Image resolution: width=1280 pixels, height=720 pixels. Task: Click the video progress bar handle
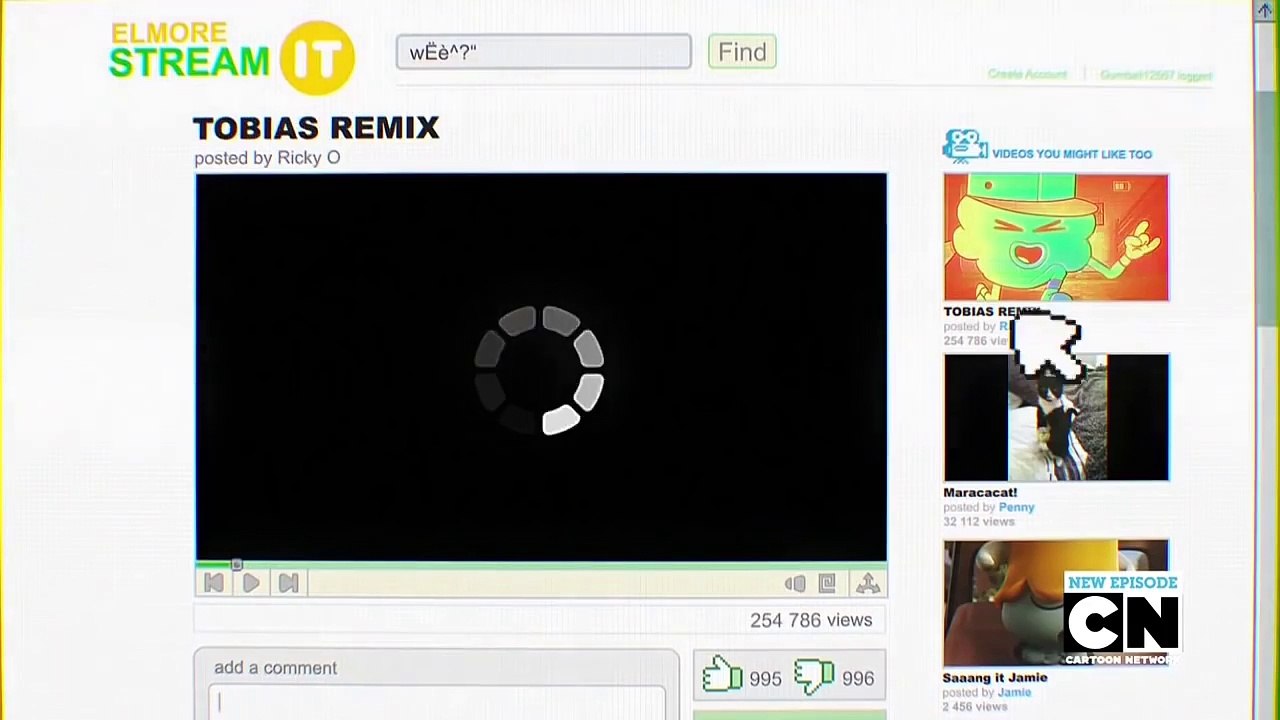tap(237, 565)
